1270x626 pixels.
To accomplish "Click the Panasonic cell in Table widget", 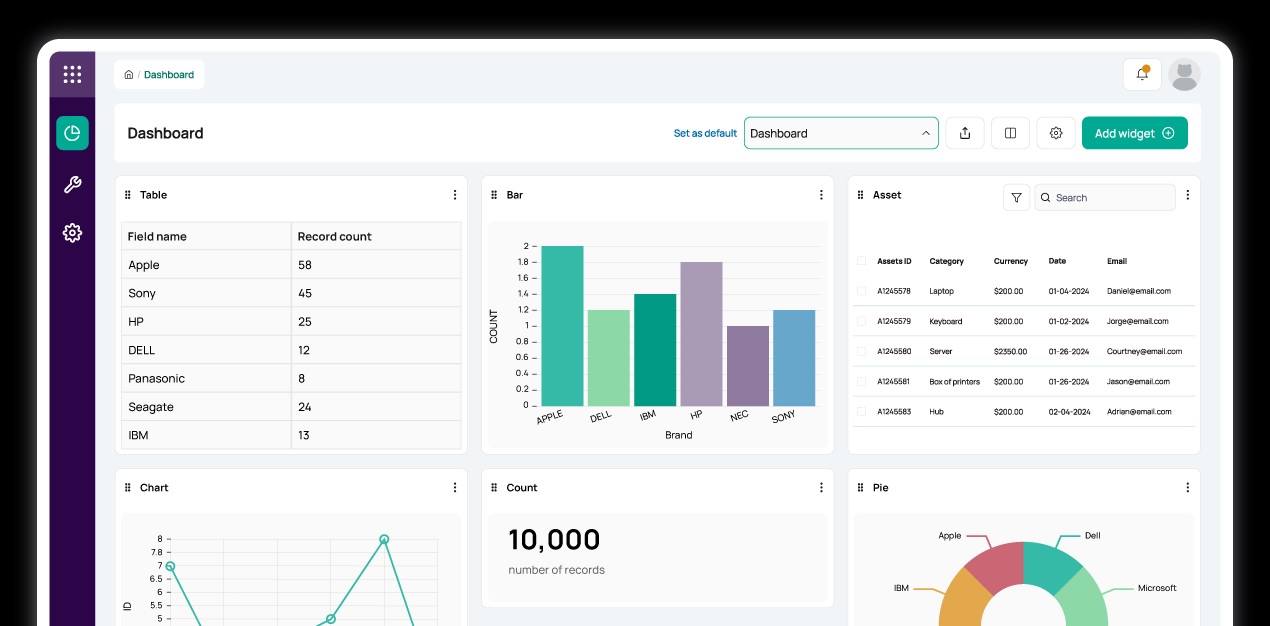I will 206,378.
